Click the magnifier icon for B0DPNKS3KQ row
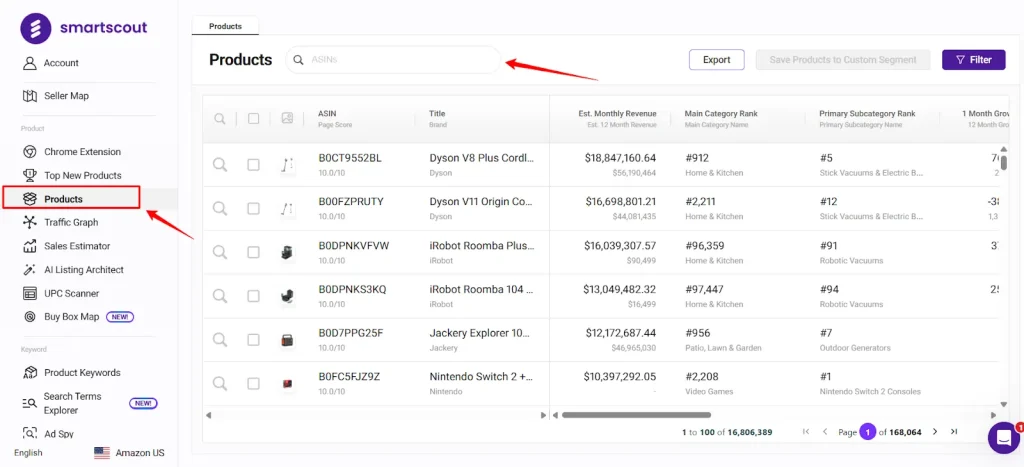 click(220, 296)
